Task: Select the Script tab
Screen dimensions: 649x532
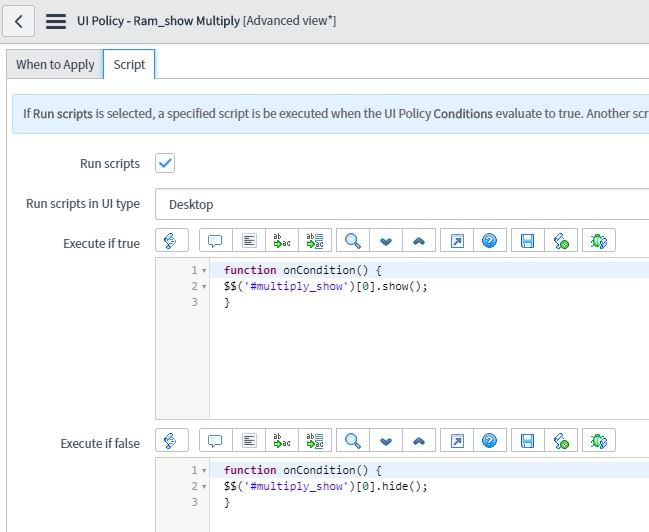Action: pos(129,65)
